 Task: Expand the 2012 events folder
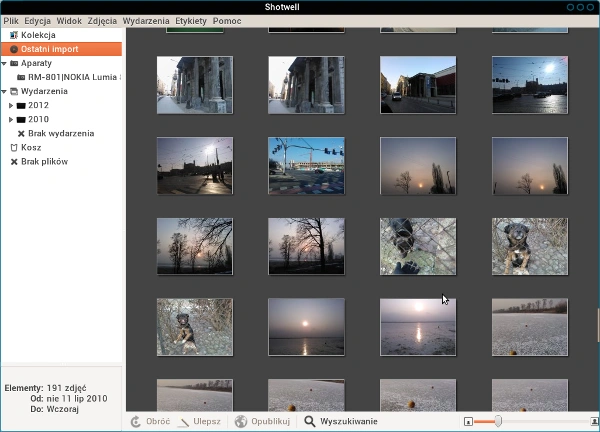click(11, 106)
